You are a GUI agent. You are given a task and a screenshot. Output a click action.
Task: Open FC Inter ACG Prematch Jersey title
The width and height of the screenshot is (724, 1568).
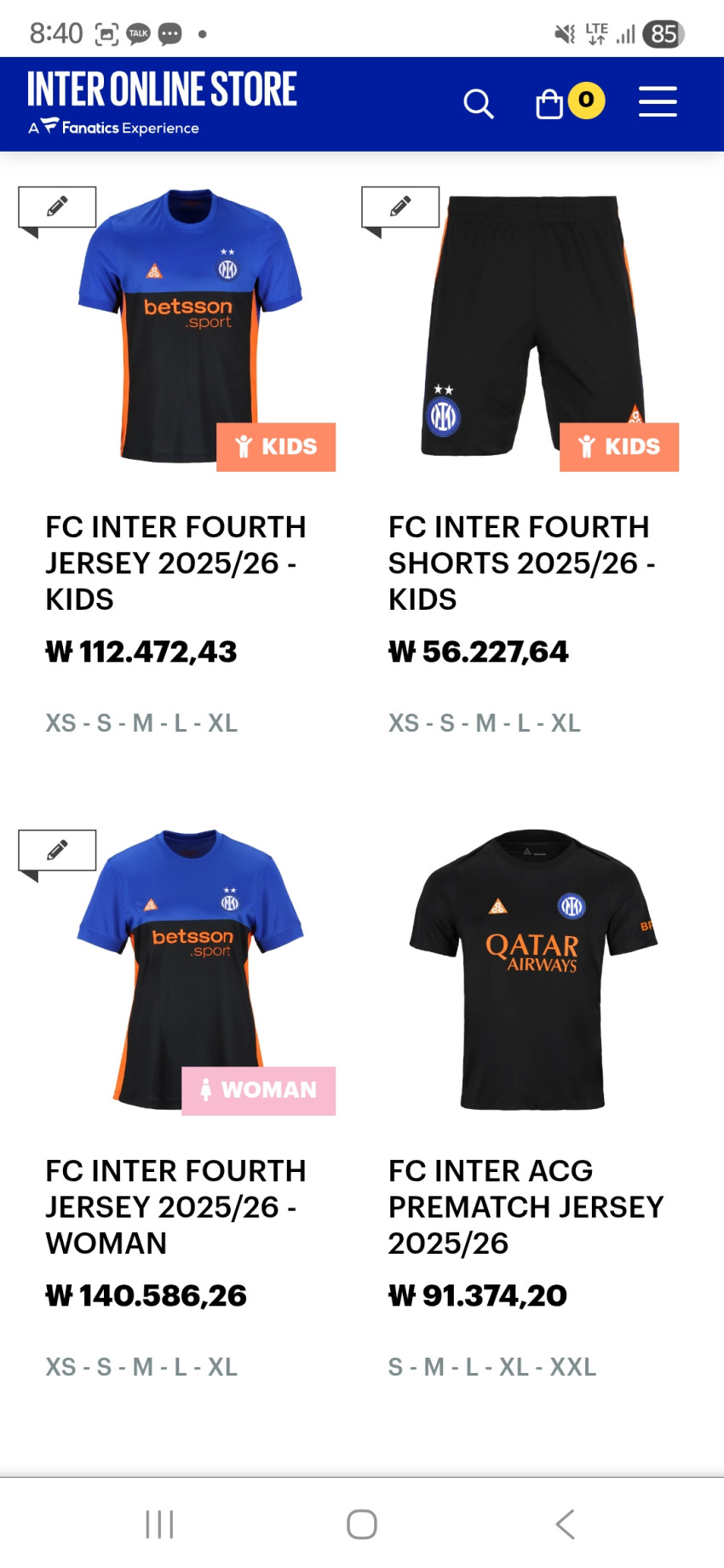pyautogui.click(x=526, y=1207)
